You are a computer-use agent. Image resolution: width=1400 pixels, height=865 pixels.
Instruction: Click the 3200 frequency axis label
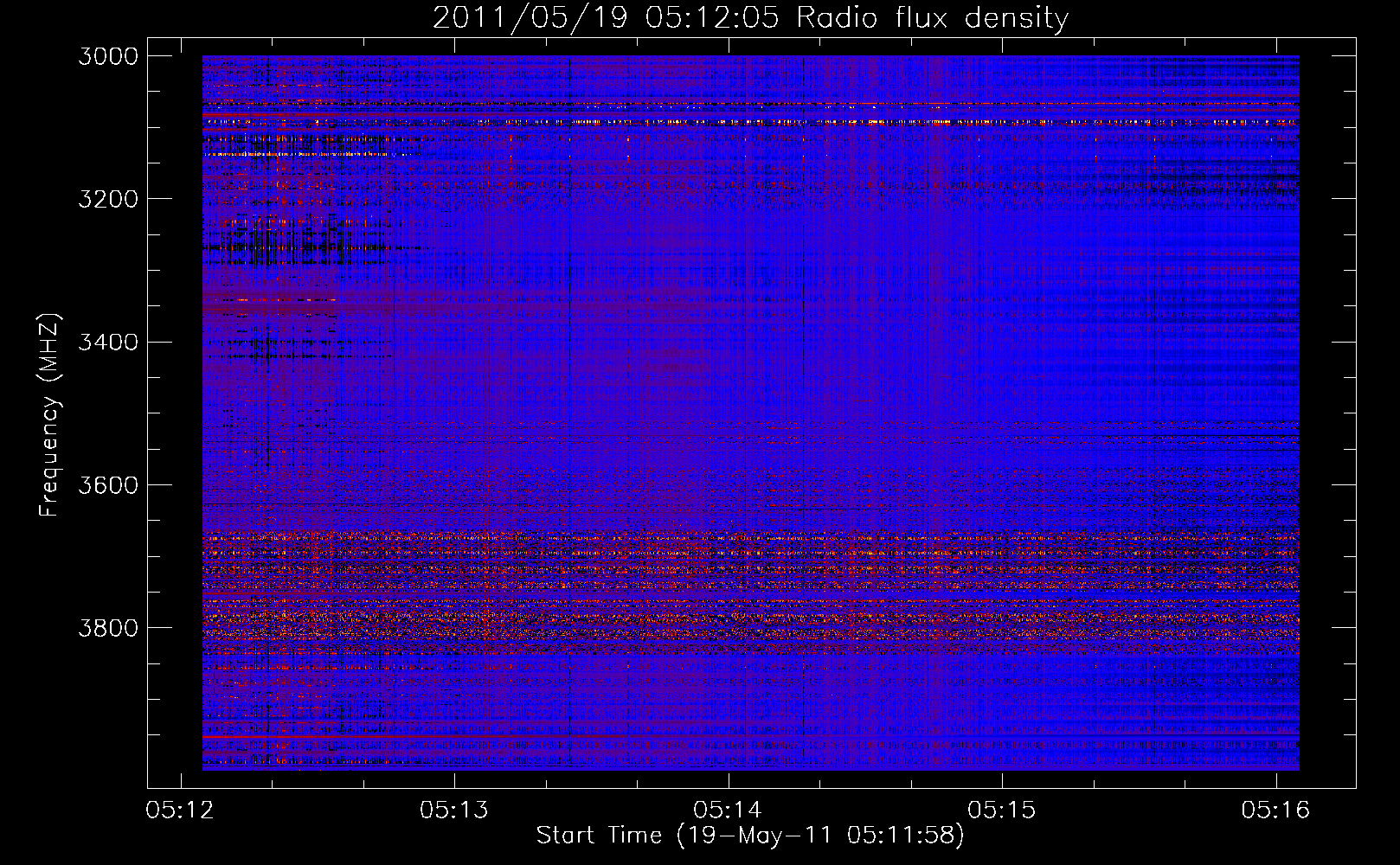pyautogui.click(x=108, y=199)
